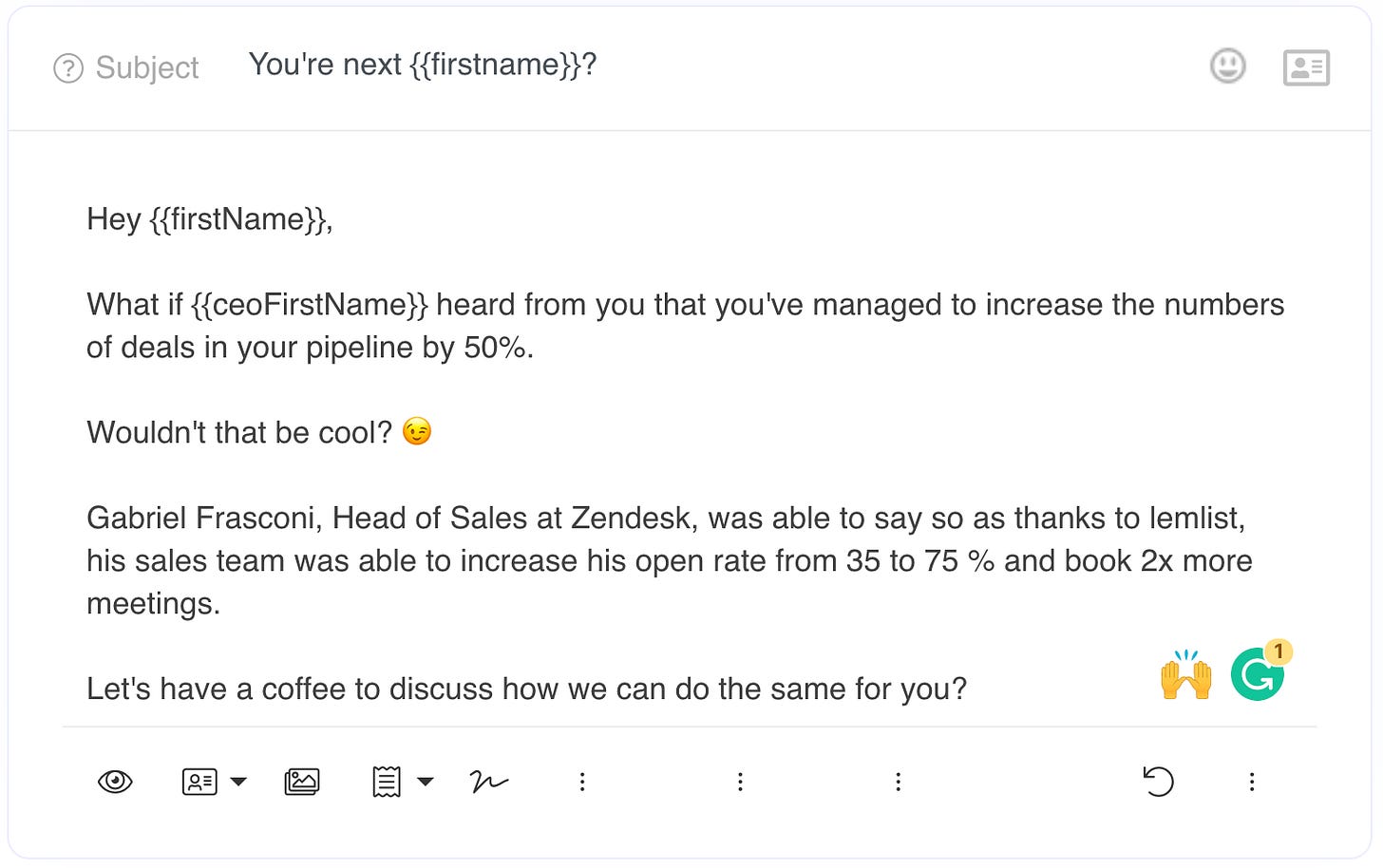
Task: Preview the email with the eye icon
Action: pyautogui.click(x=115, y=782)
